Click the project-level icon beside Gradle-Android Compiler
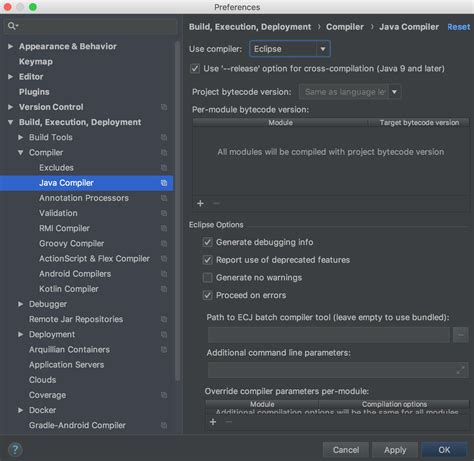This screenshot has width=474, height=461. [164, 425]
